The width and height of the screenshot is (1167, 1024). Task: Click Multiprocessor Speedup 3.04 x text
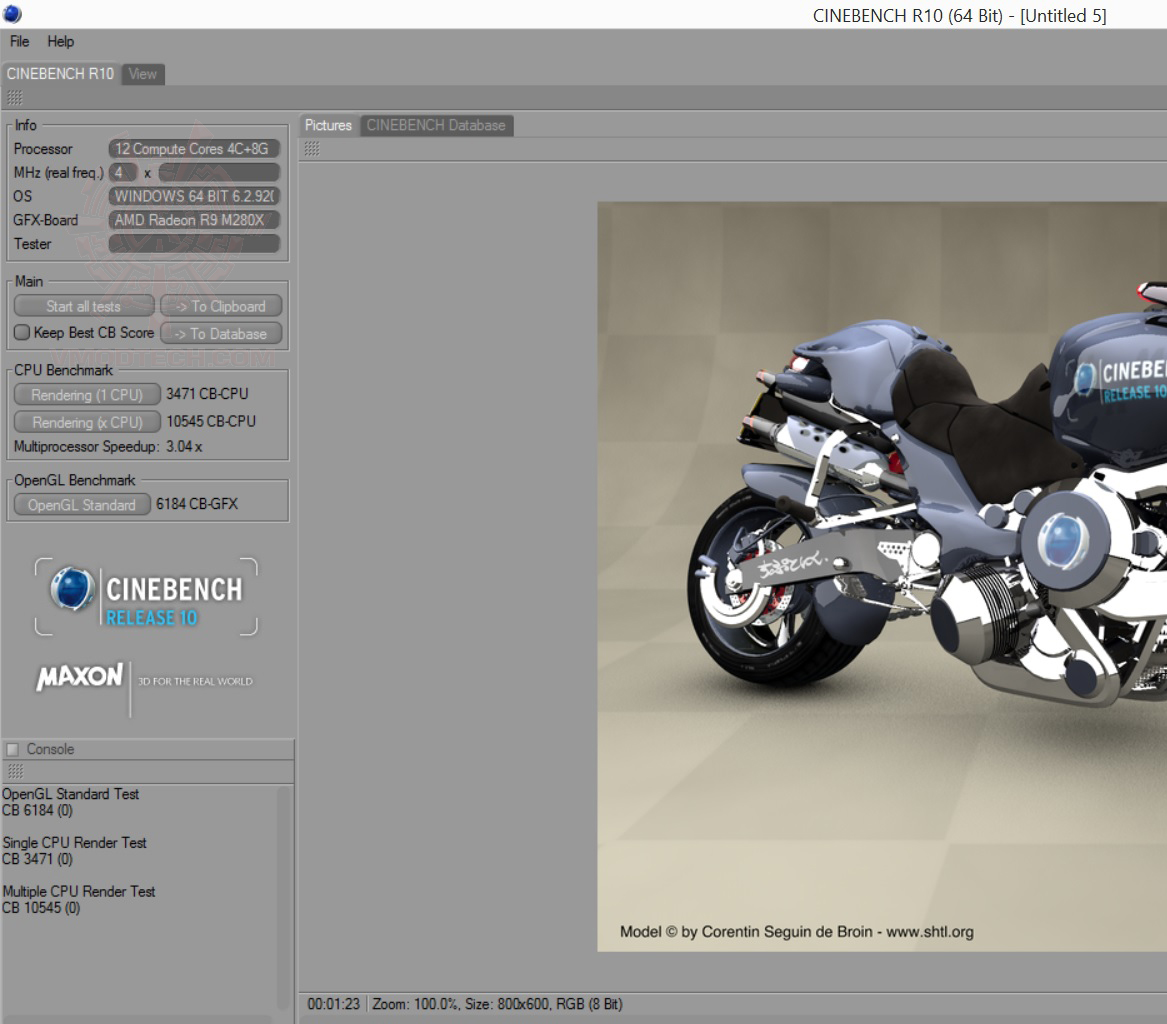click(x=108, y=447)
